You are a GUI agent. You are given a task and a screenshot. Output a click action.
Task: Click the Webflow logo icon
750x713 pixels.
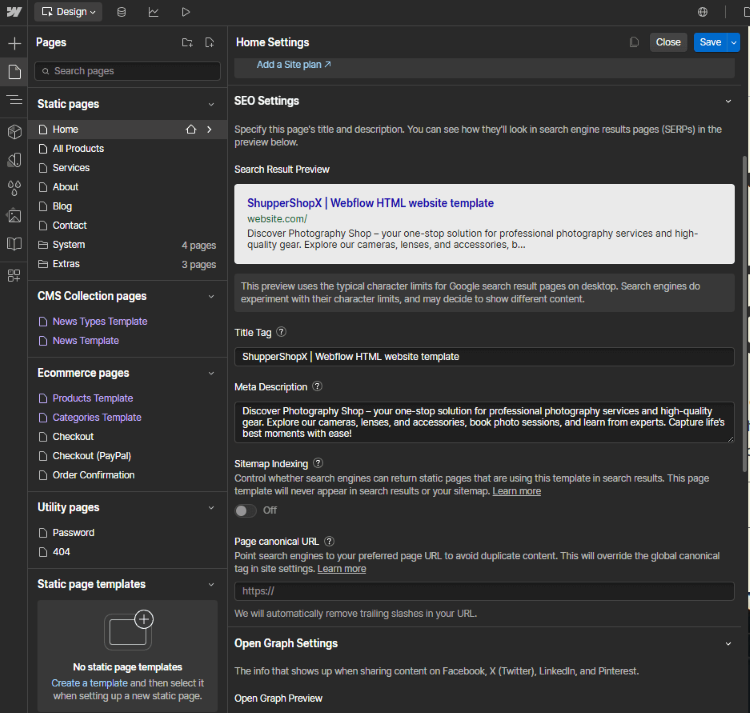(14, 12)
